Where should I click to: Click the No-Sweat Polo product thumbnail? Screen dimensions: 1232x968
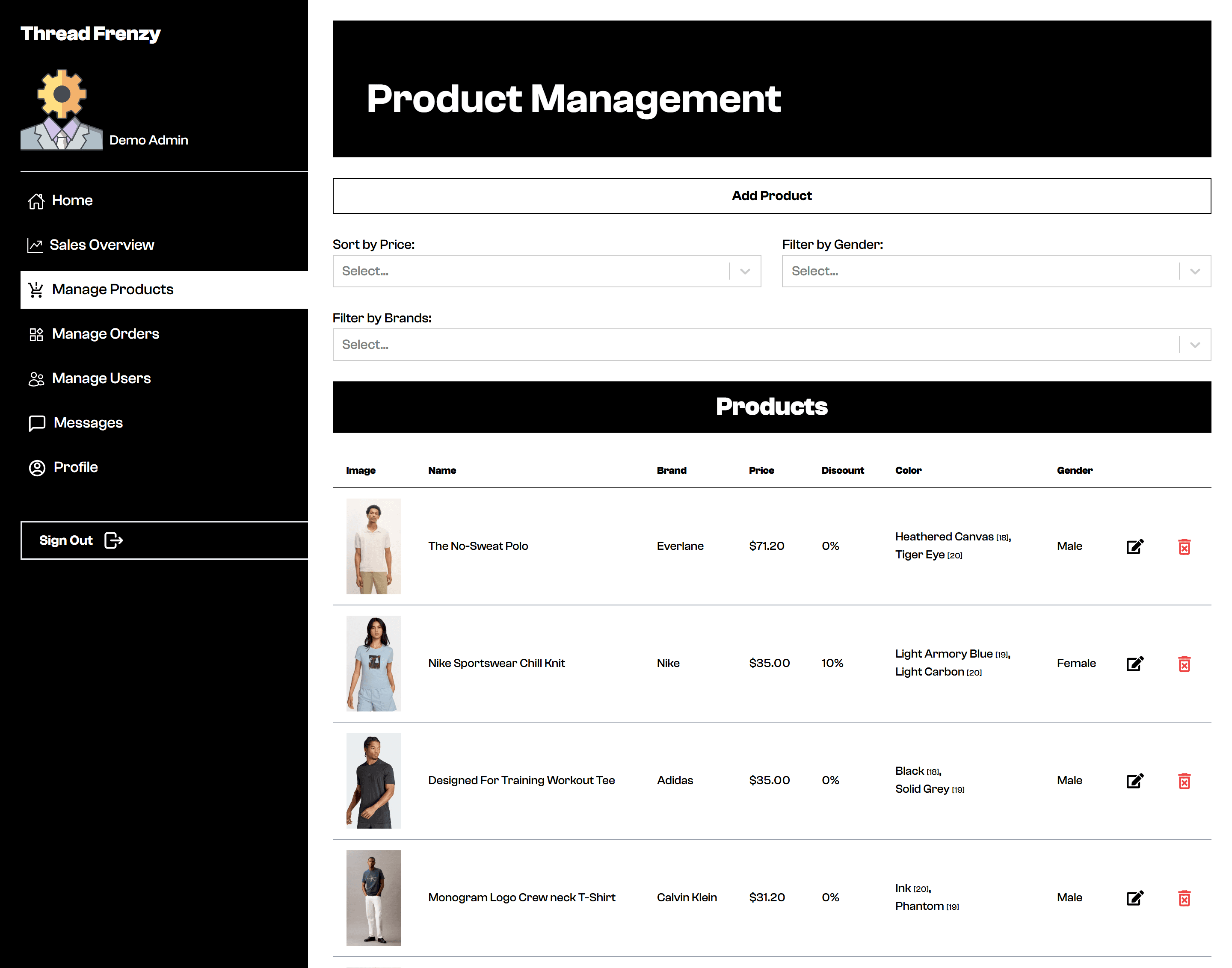pos(373,546)
